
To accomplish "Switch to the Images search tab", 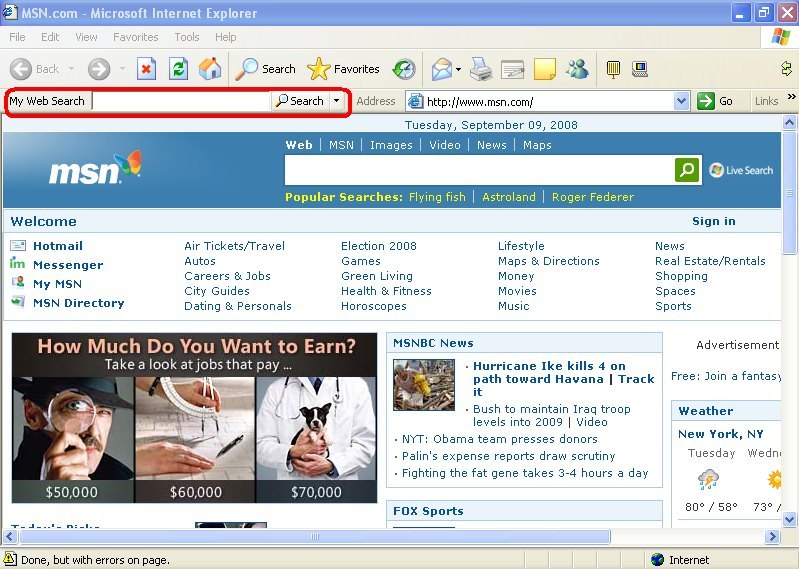I will [391, 145].
